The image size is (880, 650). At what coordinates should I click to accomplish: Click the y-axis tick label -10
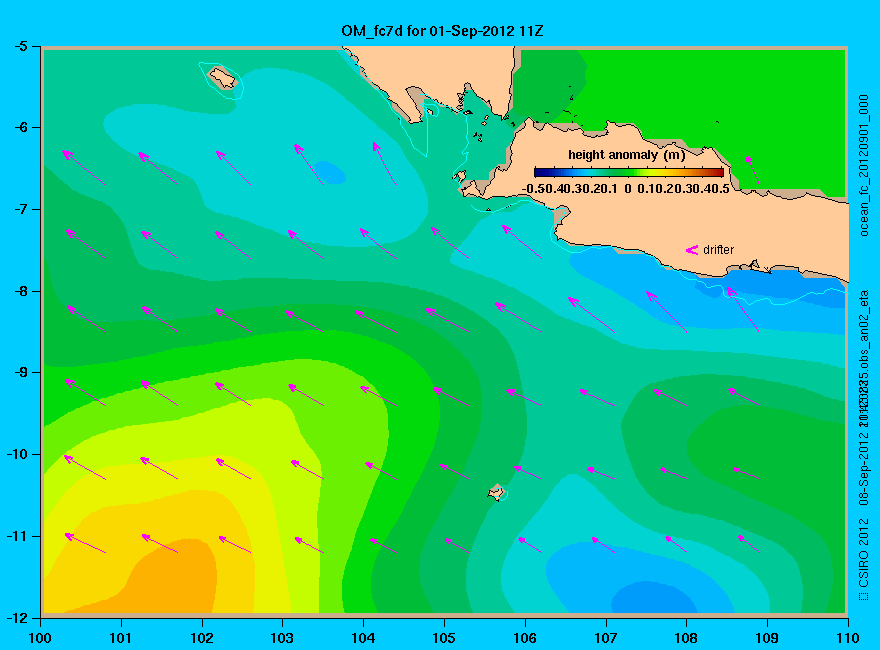click(x=17, y=454)
